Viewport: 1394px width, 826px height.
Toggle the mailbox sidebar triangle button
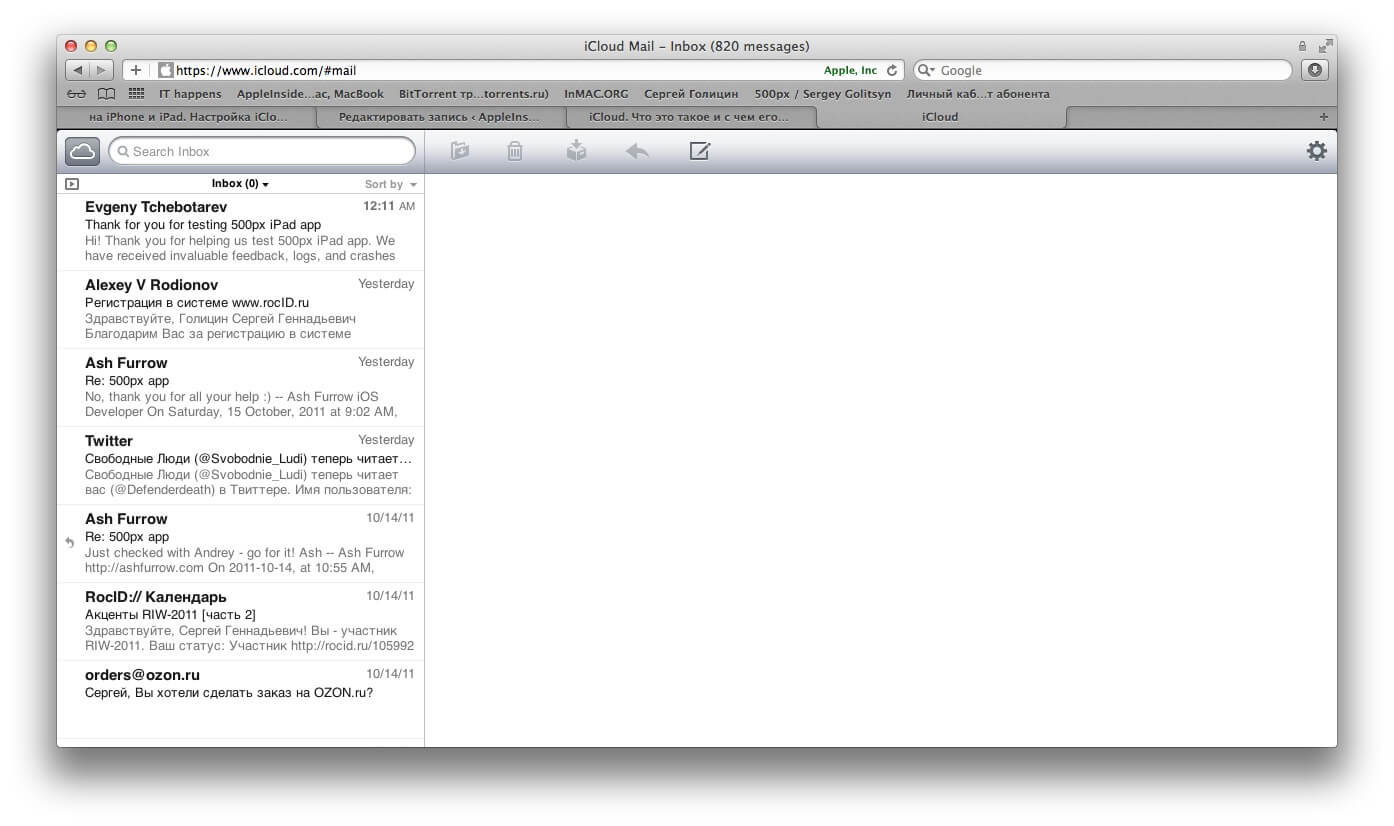(72, 184)
